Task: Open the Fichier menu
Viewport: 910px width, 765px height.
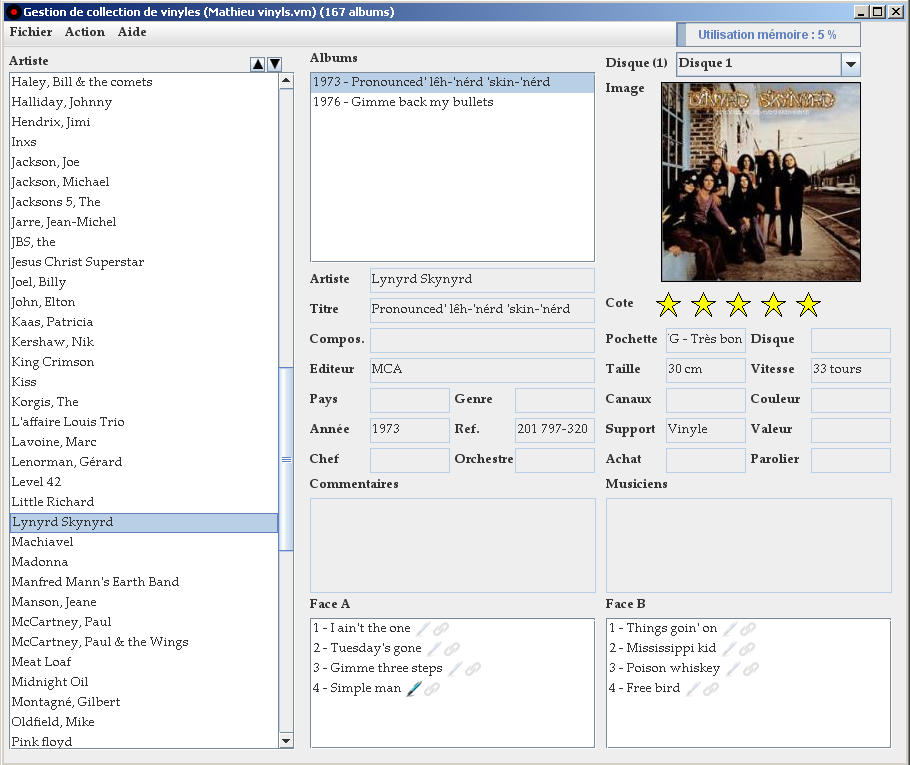Action: pos(31,32)
